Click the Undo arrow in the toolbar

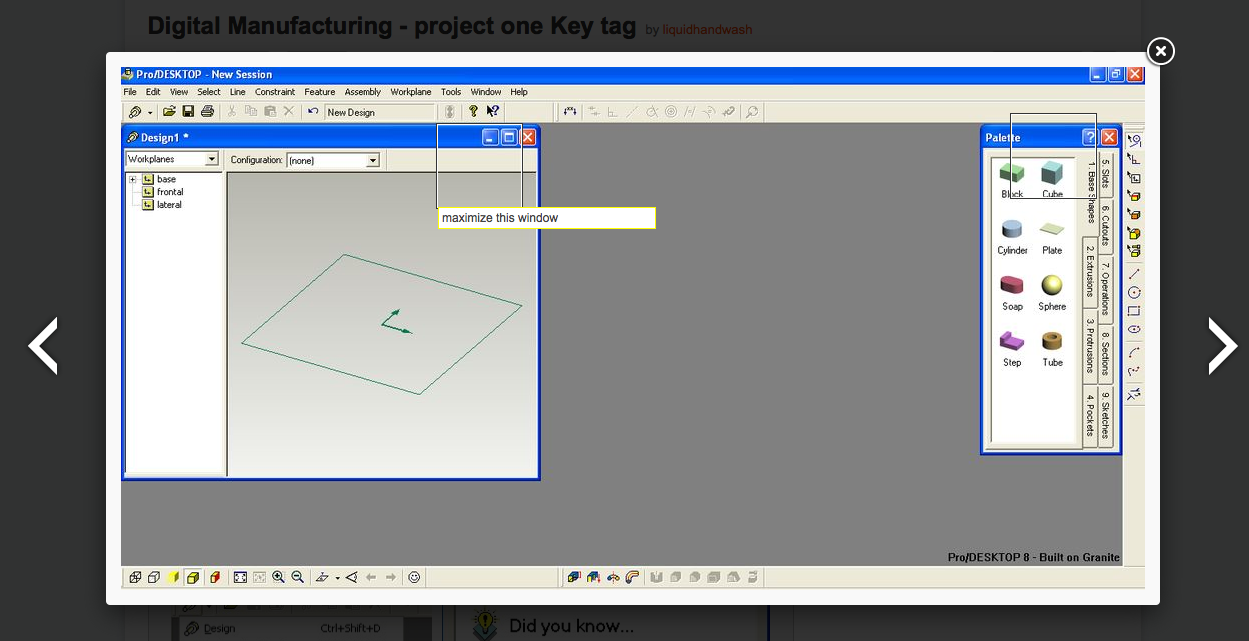tap(313, 111)
